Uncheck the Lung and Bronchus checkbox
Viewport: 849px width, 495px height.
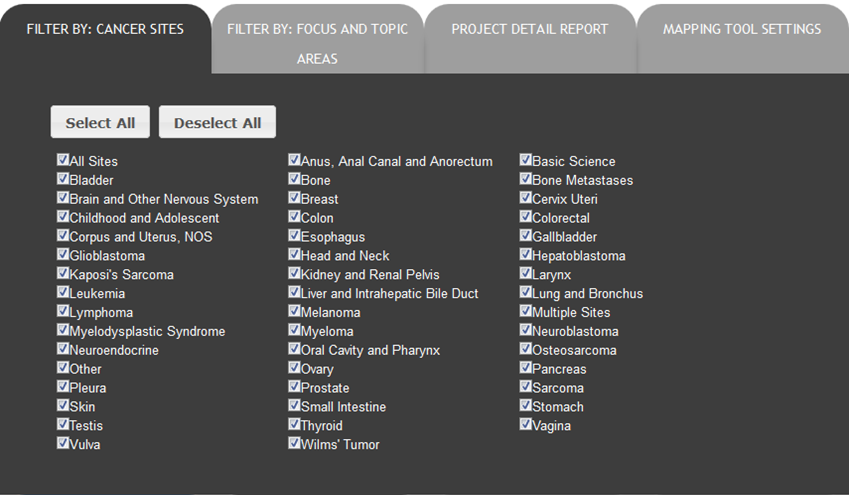point(525,292)
